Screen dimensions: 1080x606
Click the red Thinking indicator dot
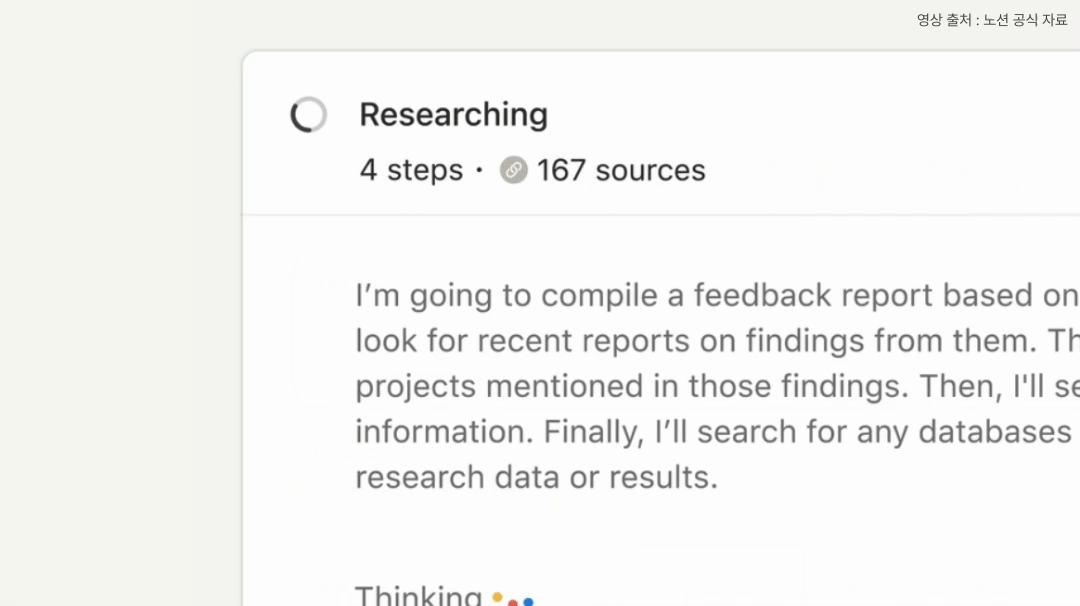click(512, 603)
